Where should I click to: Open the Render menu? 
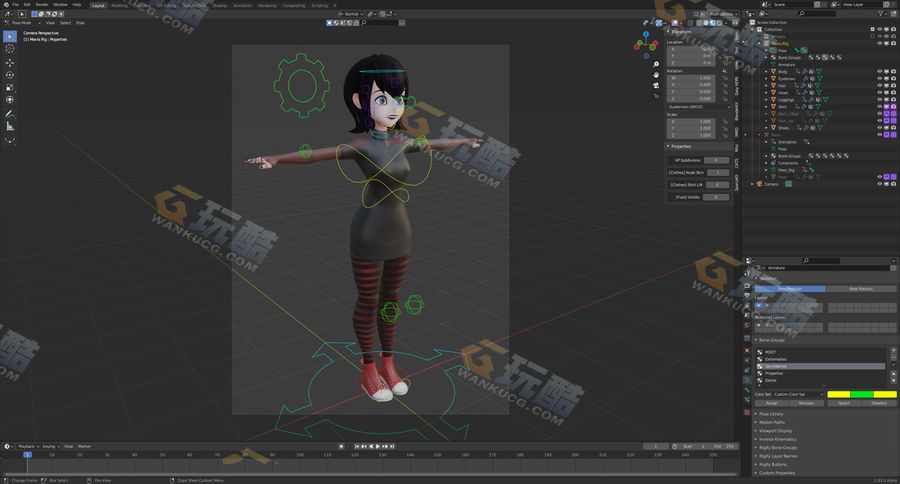tap(42, 5)
